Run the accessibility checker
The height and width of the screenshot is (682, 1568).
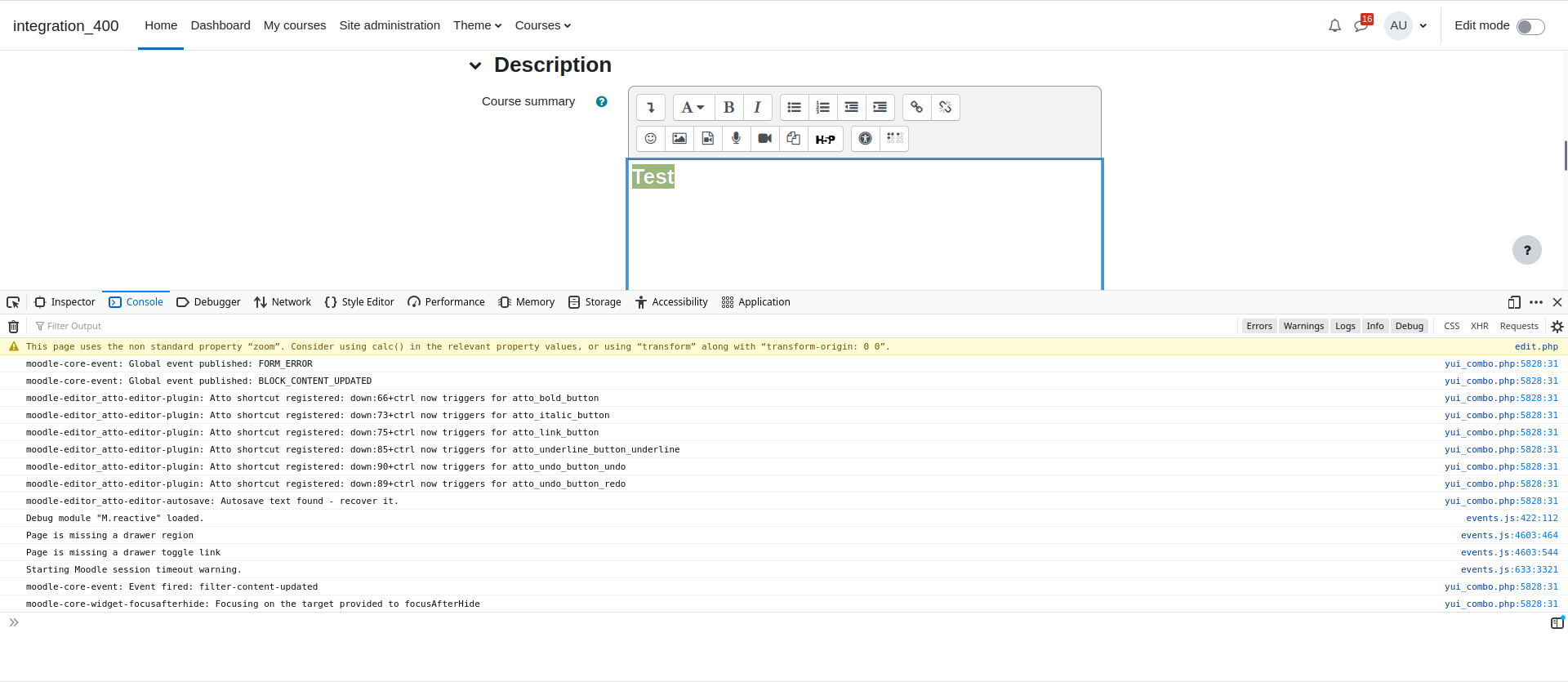tap(866, 138)
